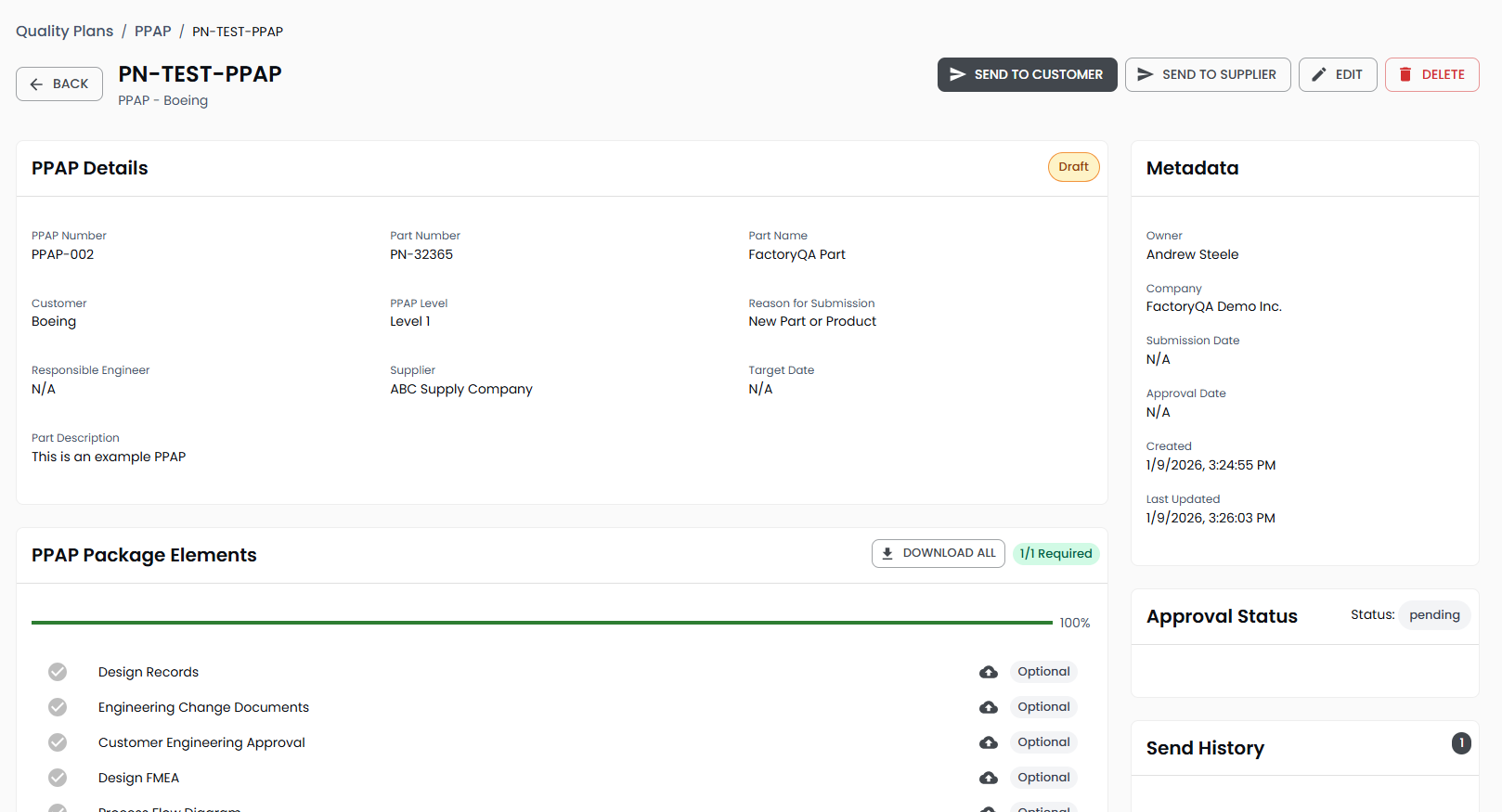This screenshot has width=1502, height=812.
Task: Click the Send History count badge
Action: coord(1461,742)
